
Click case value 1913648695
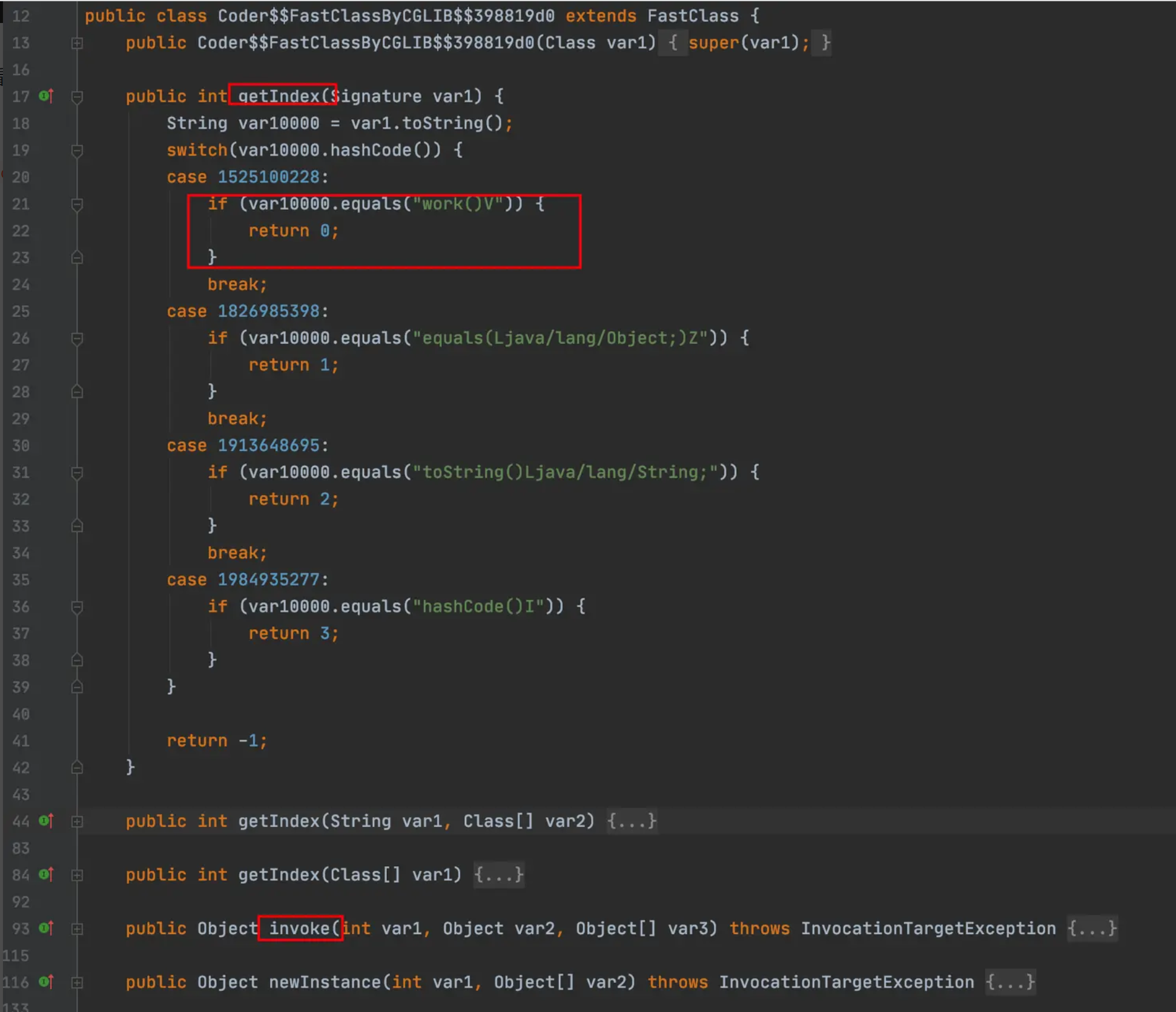(x=268, y=445)
